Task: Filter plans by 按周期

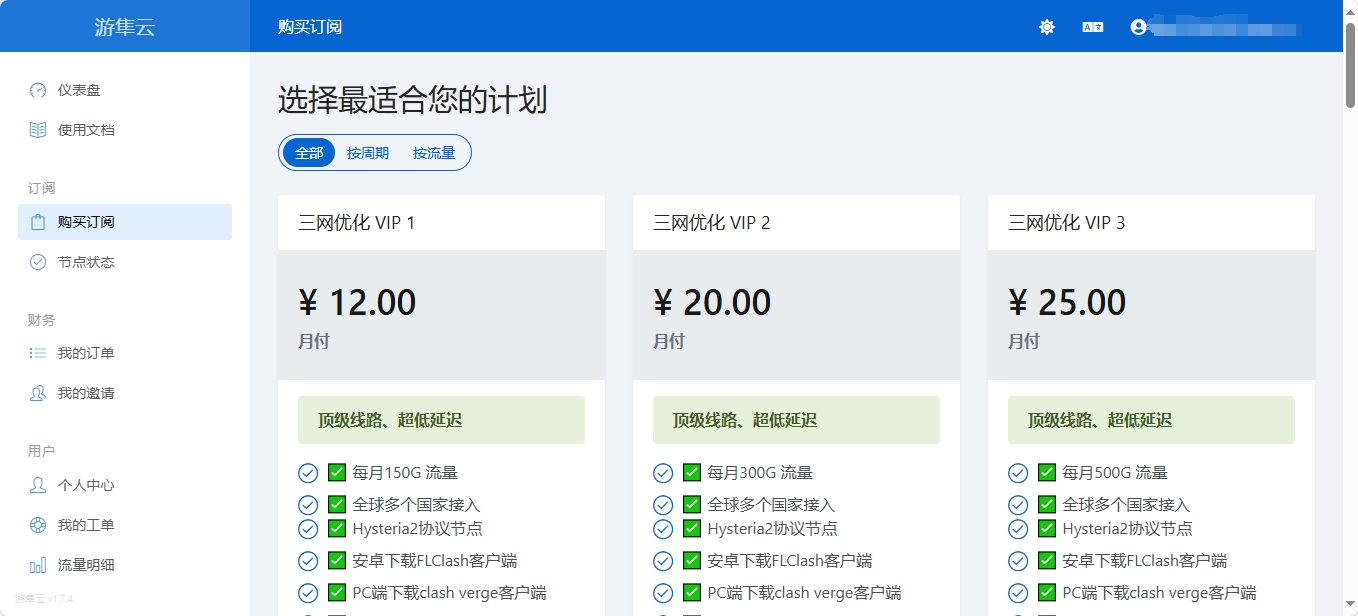Action: [x=368, y=153]
